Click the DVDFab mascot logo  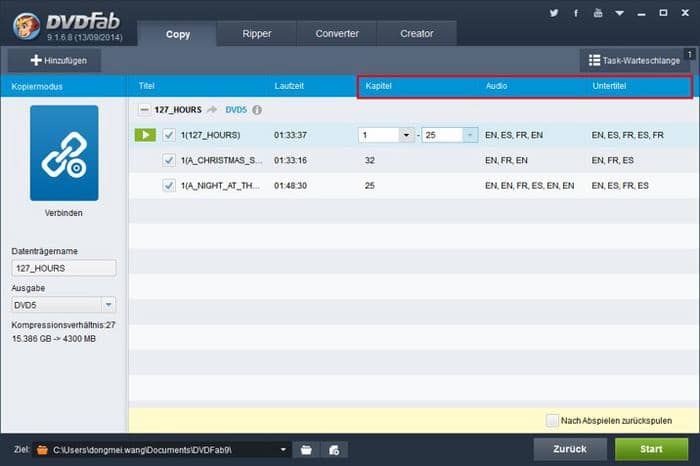tap(26, 26)
